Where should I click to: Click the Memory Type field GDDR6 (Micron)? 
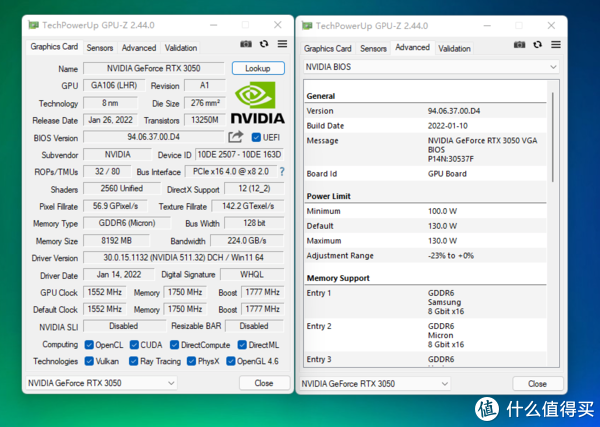pos(127,223)
